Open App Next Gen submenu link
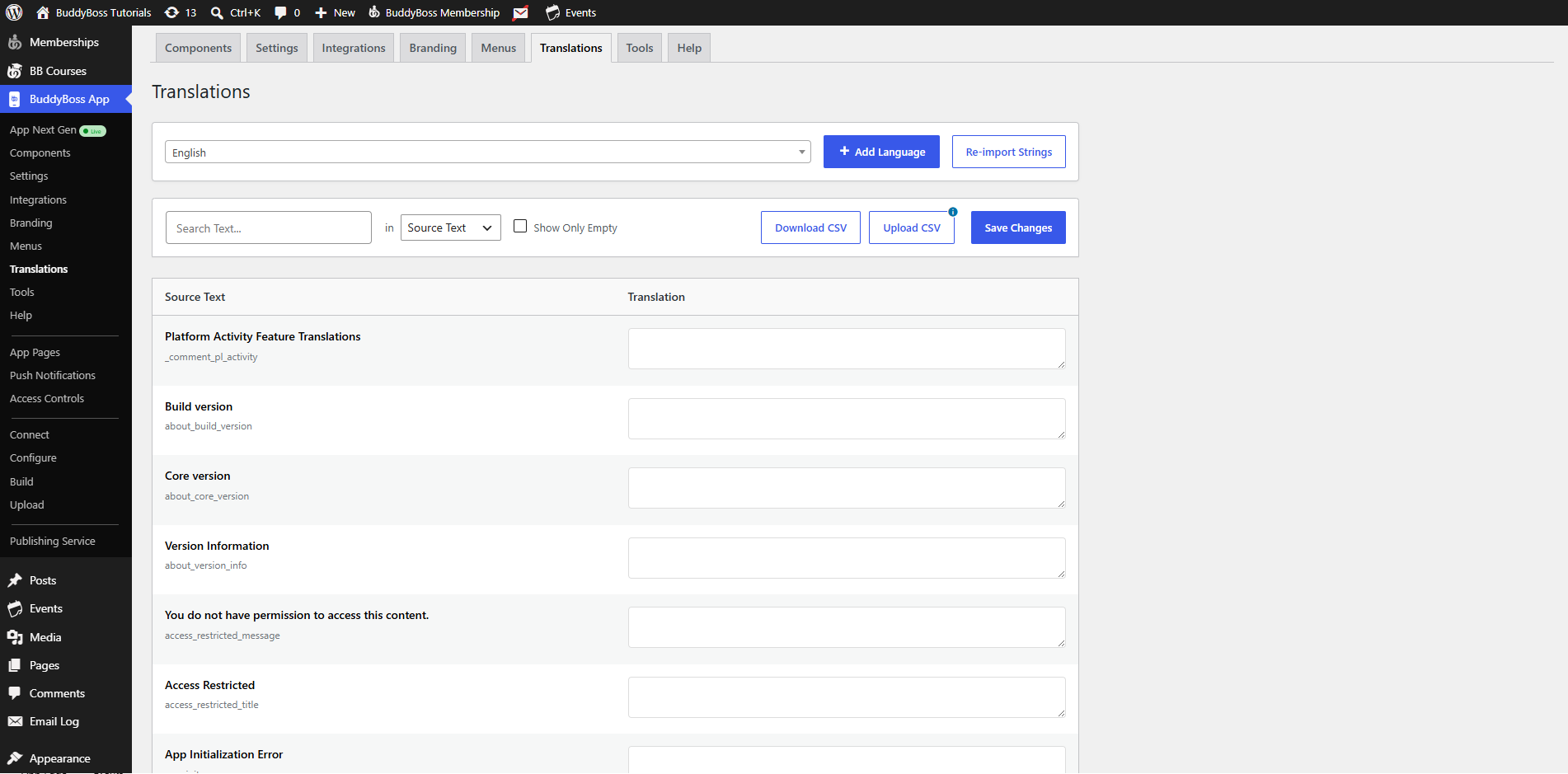 [59, 130]
